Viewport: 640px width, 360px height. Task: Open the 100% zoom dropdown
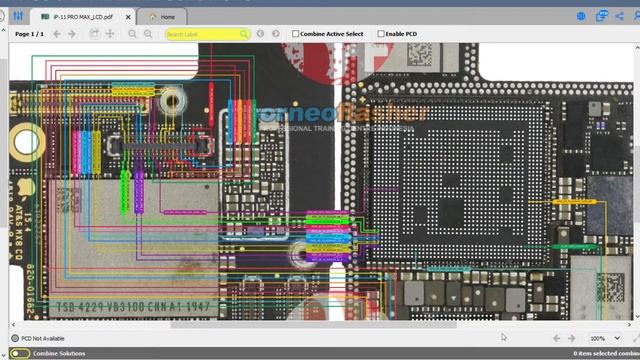pos(605,338)
